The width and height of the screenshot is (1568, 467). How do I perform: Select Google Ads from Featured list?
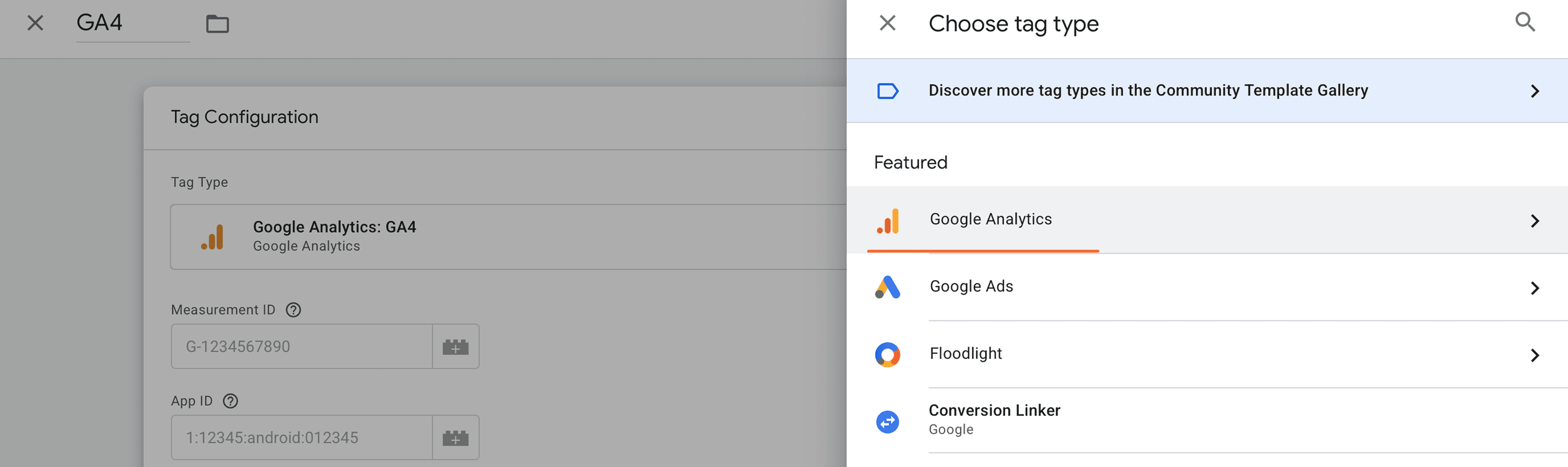coord(971,286)
